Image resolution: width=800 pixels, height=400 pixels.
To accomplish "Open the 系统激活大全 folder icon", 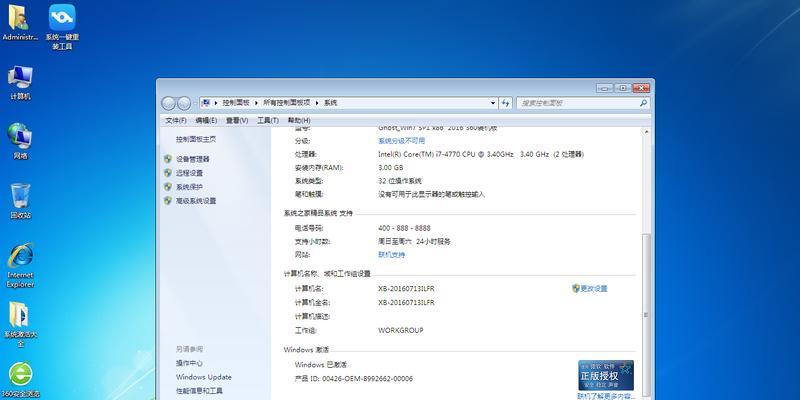I will [x=20, y=324].
